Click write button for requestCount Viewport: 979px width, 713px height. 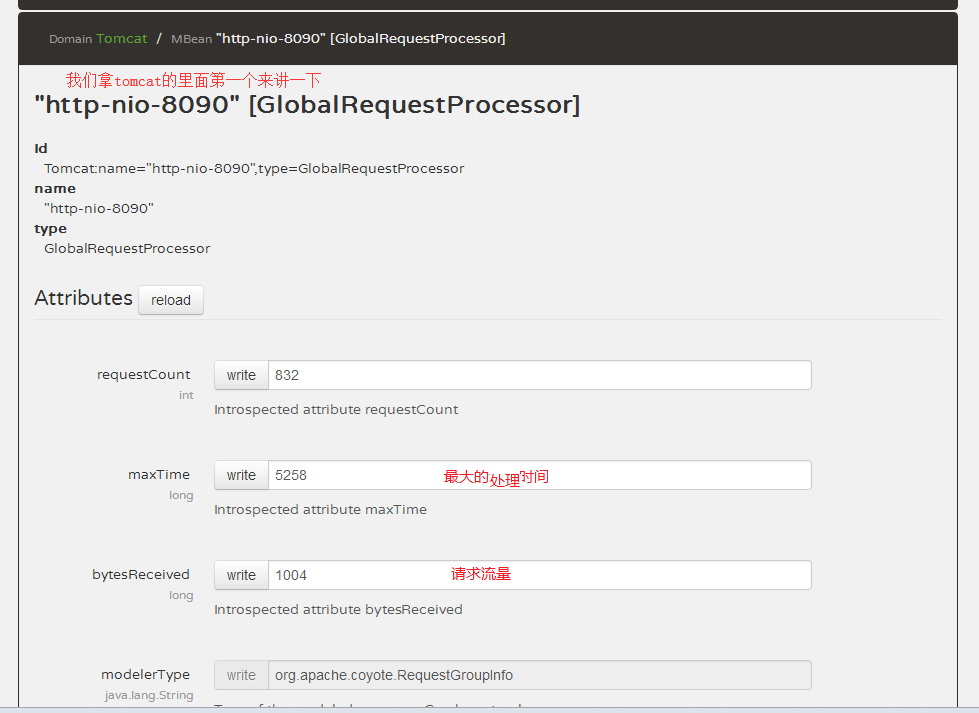coord(241,375)
